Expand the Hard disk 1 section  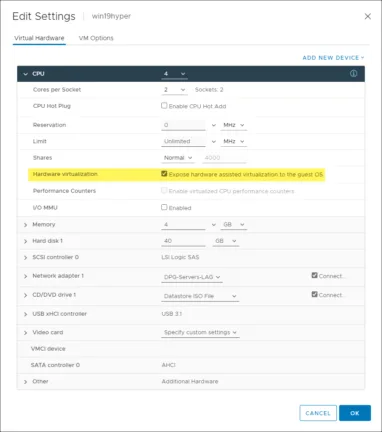coord(26,241)
